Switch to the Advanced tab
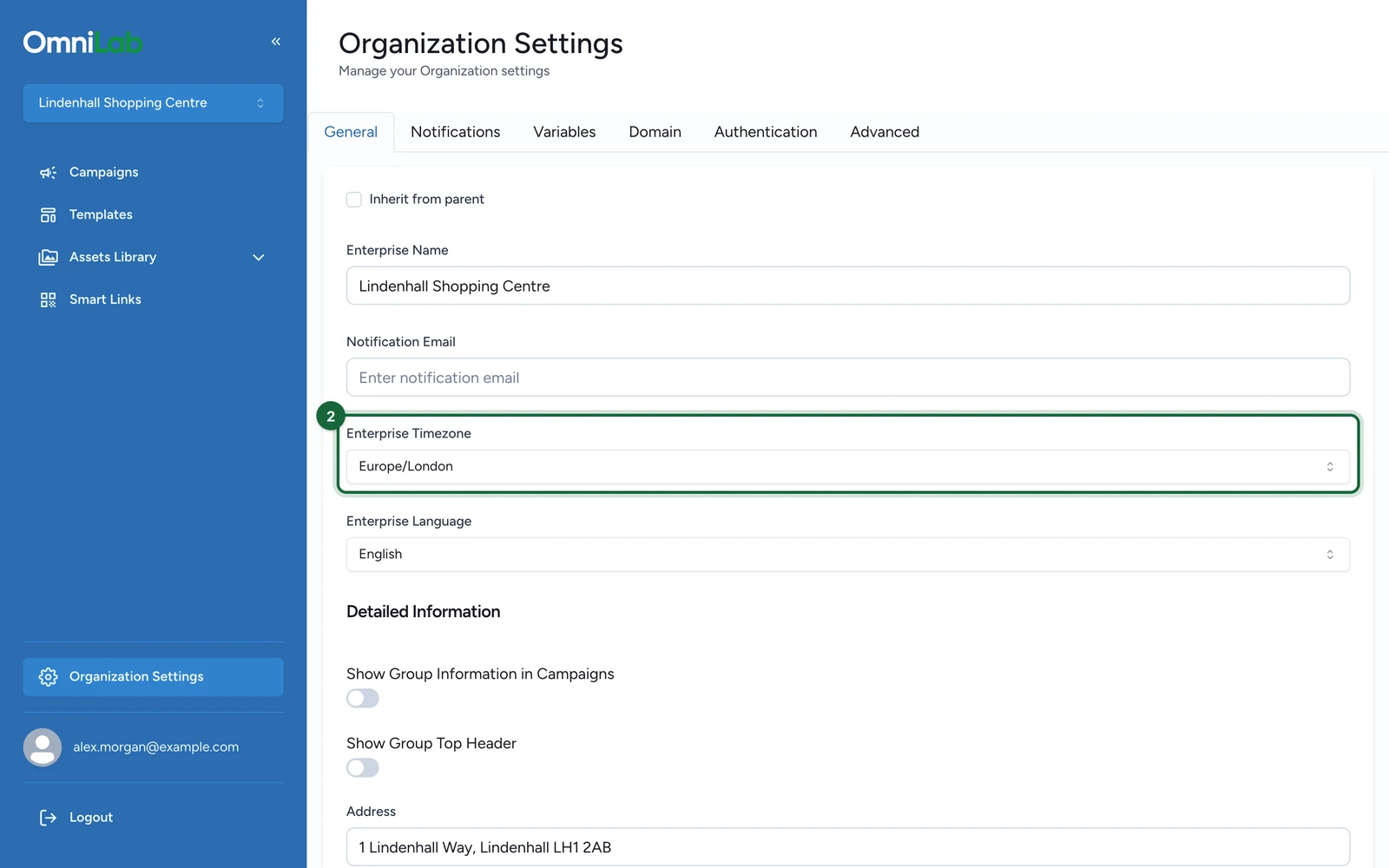This screenshot has width=1389, height=868. point(885,132)
